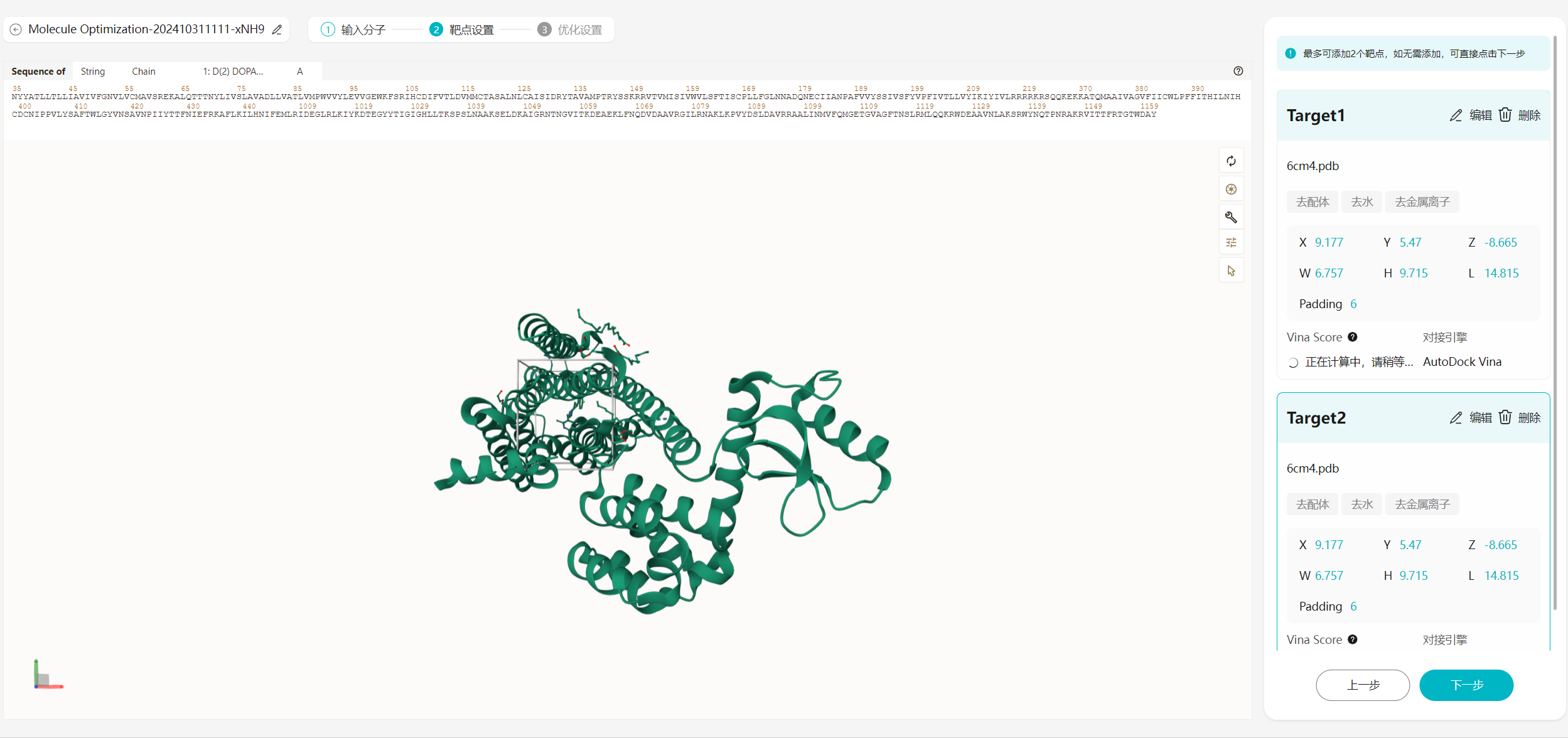Show the Vina Score help tooltip for Target2
The width and height of the screenshot is (1568, 738).
point(1353,639)
